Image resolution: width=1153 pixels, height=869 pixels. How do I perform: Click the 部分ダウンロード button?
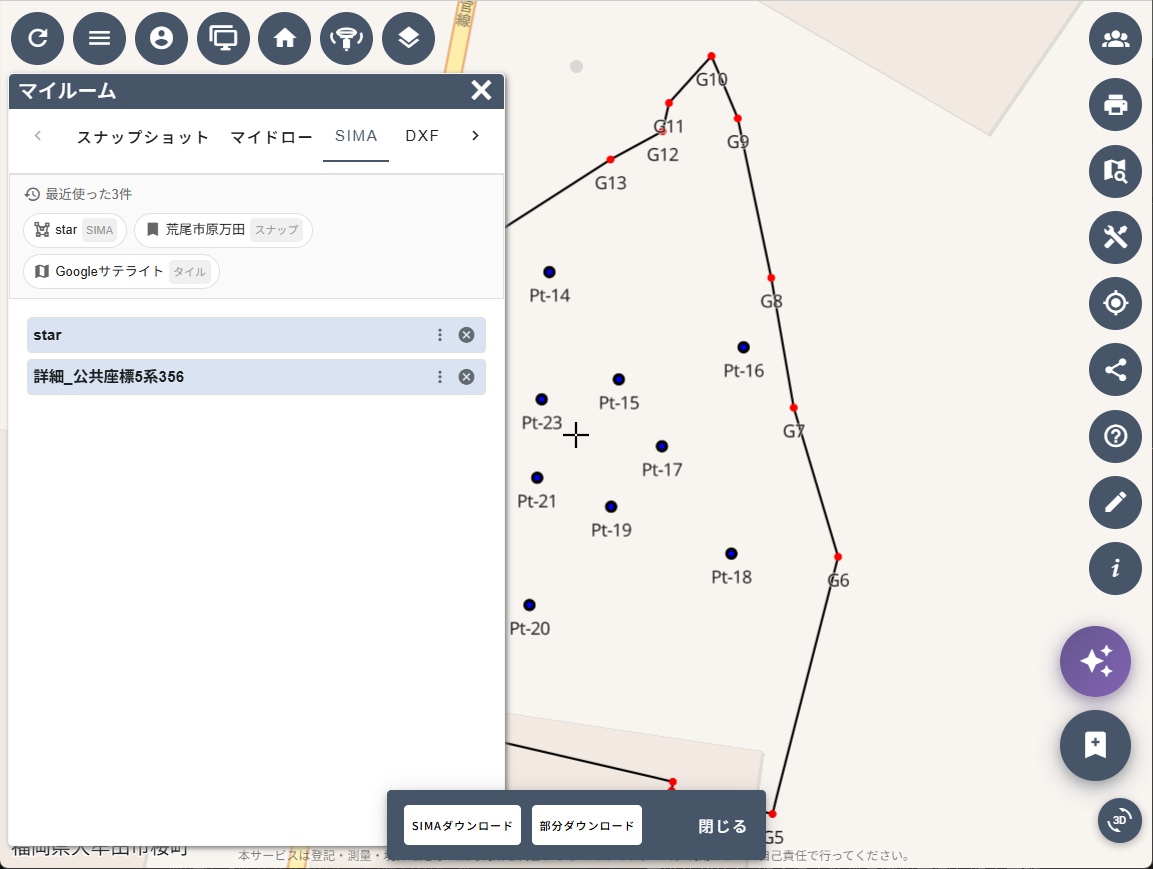click(x=587, y=826)
